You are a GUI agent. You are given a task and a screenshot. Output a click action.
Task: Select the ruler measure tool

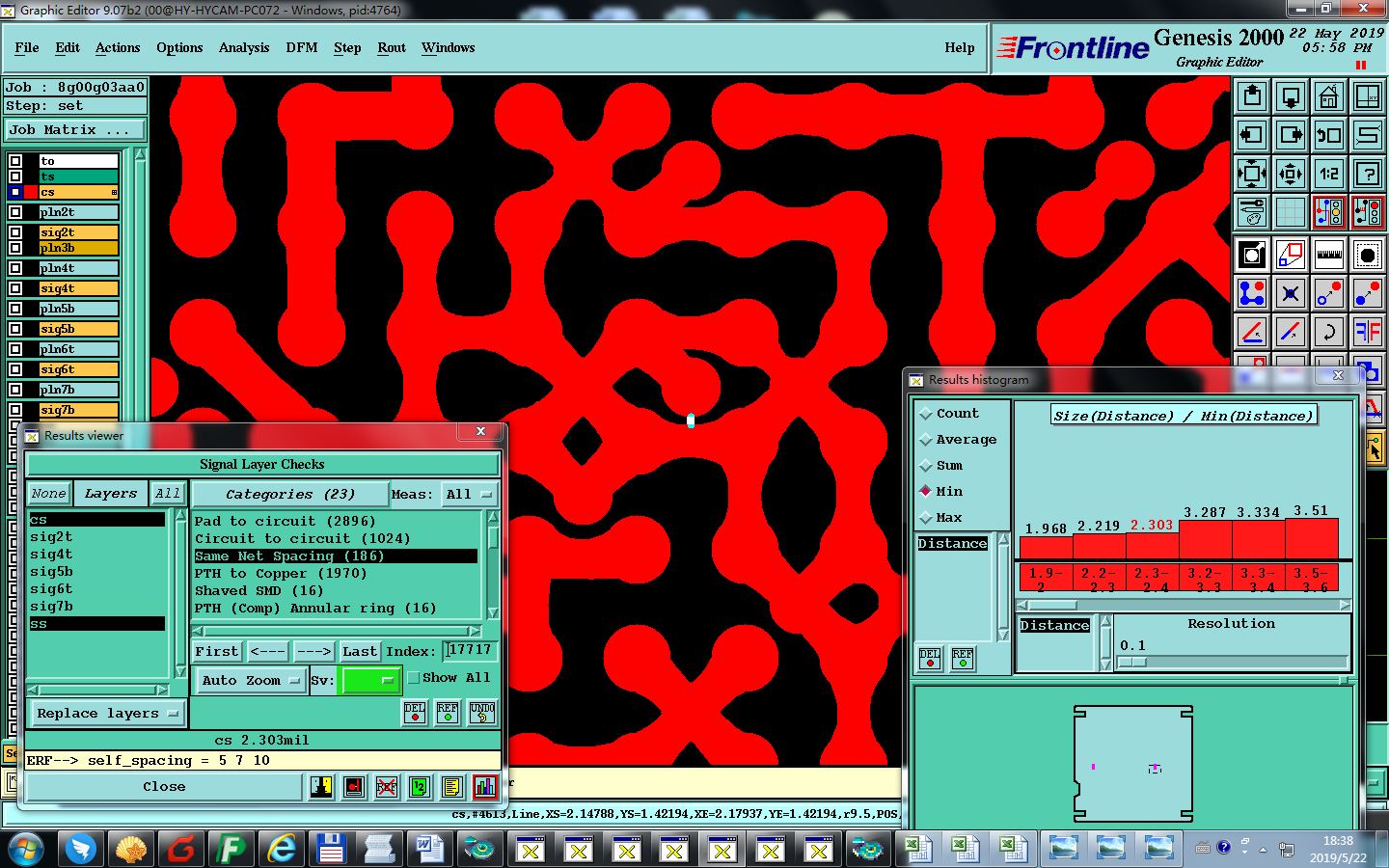[x=1329, y=255]
